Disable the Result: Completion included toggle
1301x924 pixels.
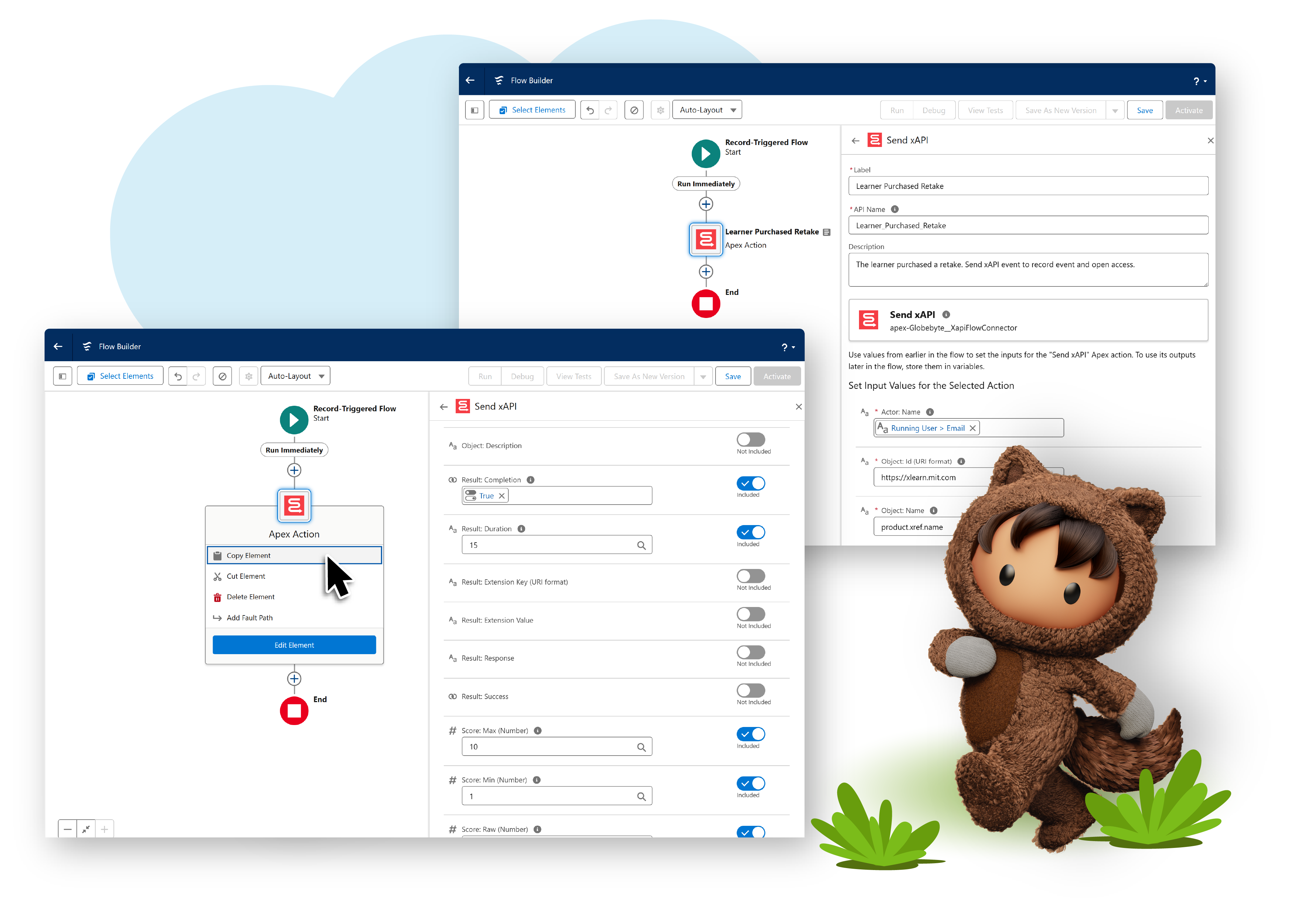[x=751, y=484]
